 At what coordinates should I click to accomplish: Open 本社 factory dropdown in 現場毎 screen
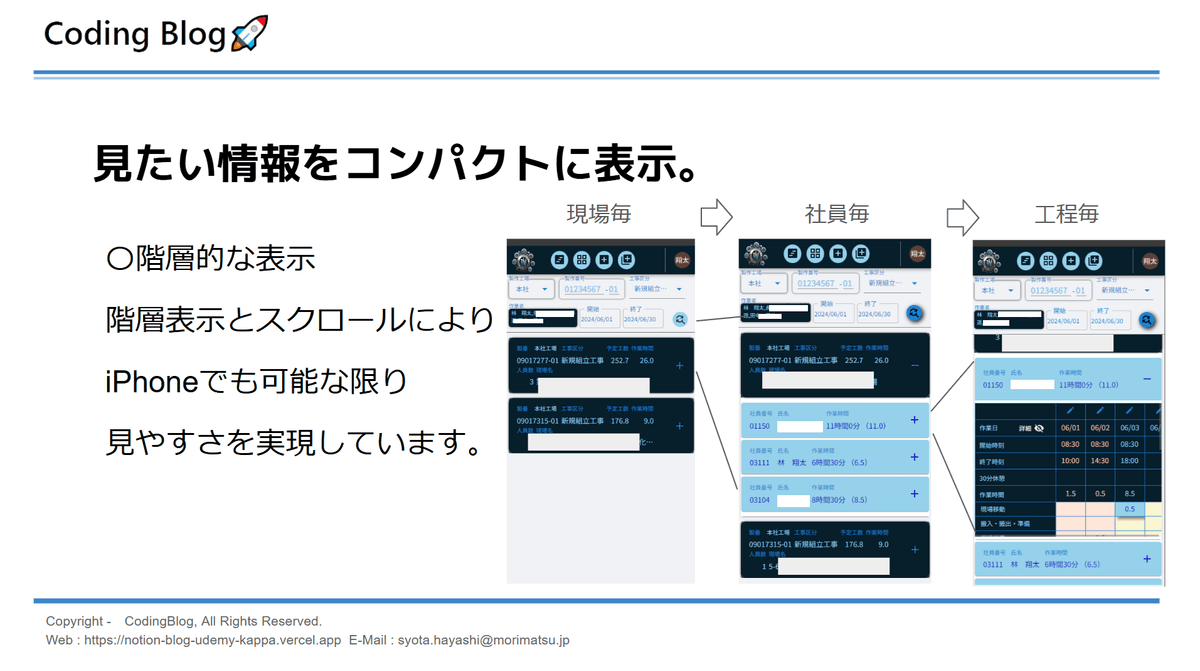coord(533,289)
